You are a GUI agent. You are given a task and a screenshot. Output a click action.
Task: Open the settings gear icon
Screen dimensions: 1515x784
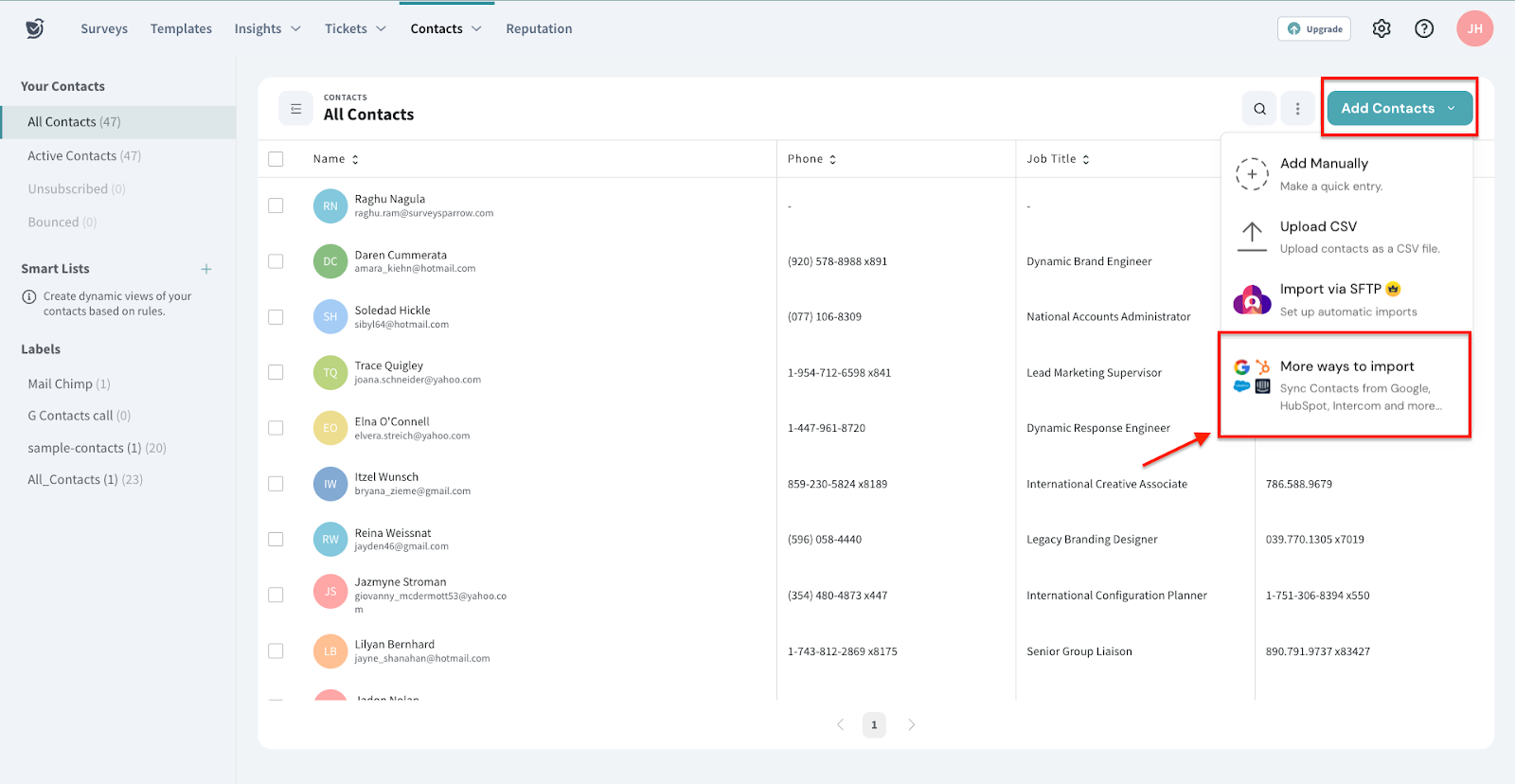[x=1381, y=28]
